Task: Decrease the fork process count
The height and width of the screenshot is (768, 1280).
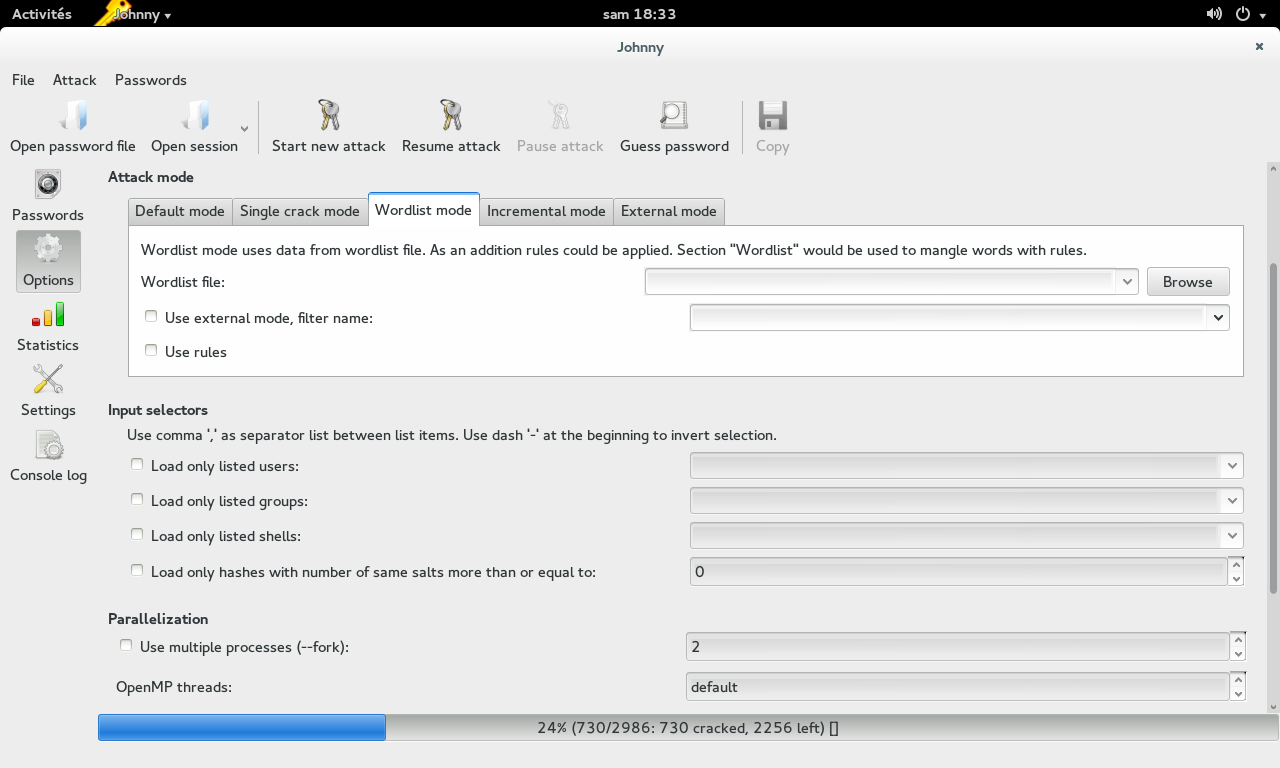Action: pyautogui.click(x=1238, y=654)
